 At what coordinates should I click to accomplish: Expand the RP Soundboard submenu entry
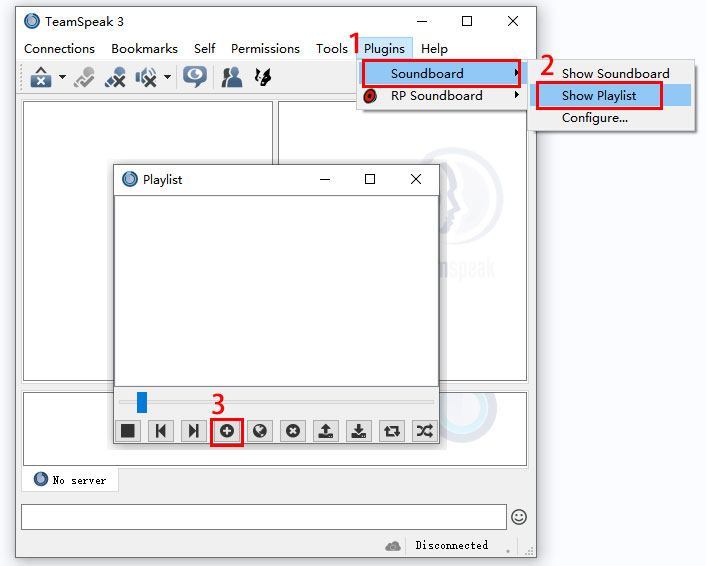442,95
